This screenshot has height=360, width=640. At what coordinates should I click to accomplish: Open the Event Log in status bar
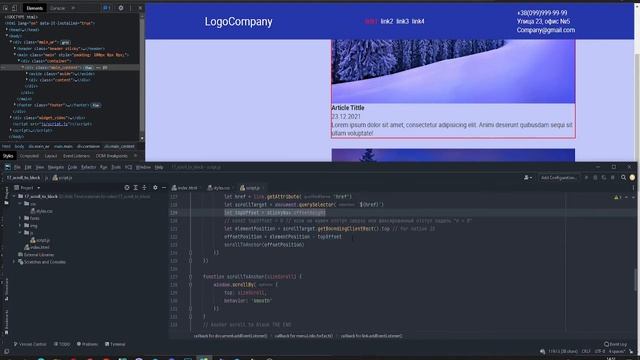click(x=616, y=344)
